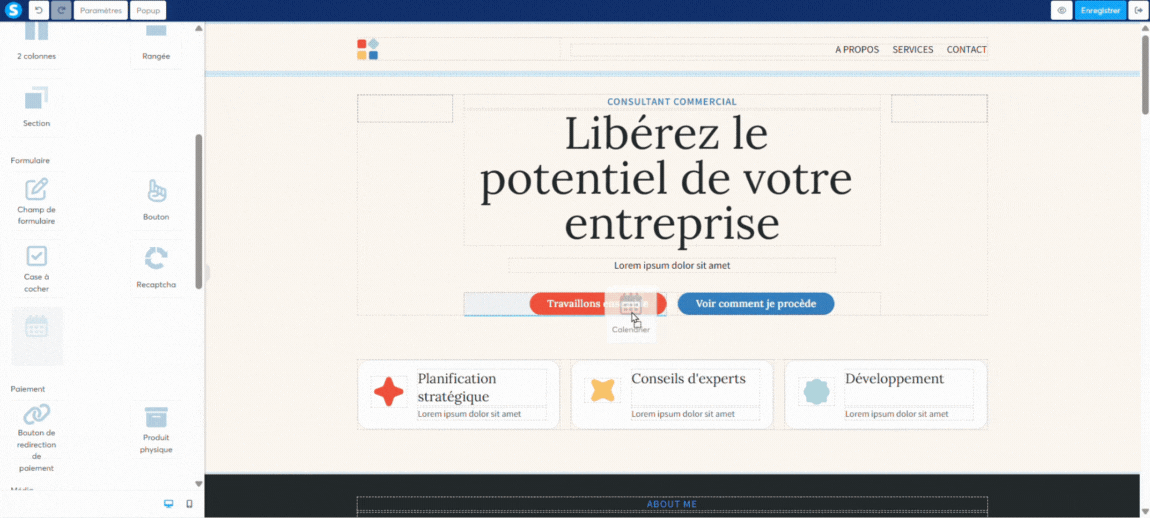The height and width of the screenshot is (518, 1150).
Task: Pick the Champ de formulaire element
Action: (x=37, y=202)
